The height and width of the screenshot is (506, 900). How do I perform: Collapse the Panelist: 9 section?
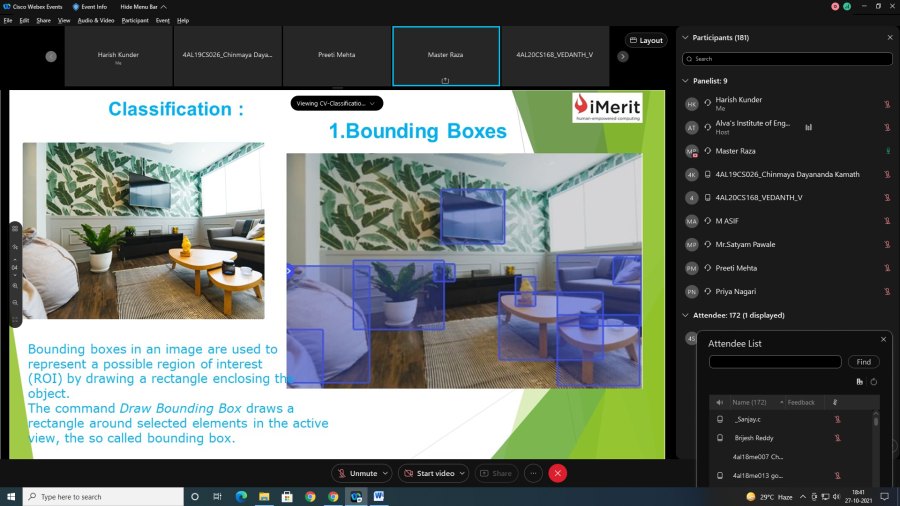pyautogui.click(x=685, y=81)
